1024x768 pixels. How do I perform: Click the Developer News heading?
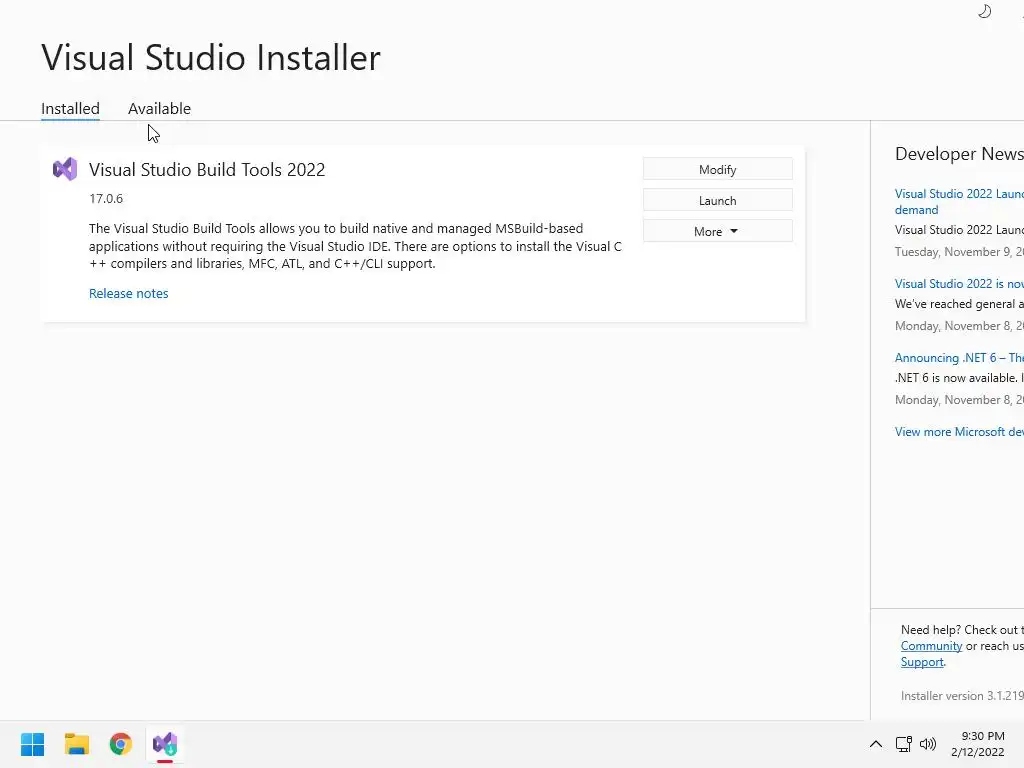(959, 154)
